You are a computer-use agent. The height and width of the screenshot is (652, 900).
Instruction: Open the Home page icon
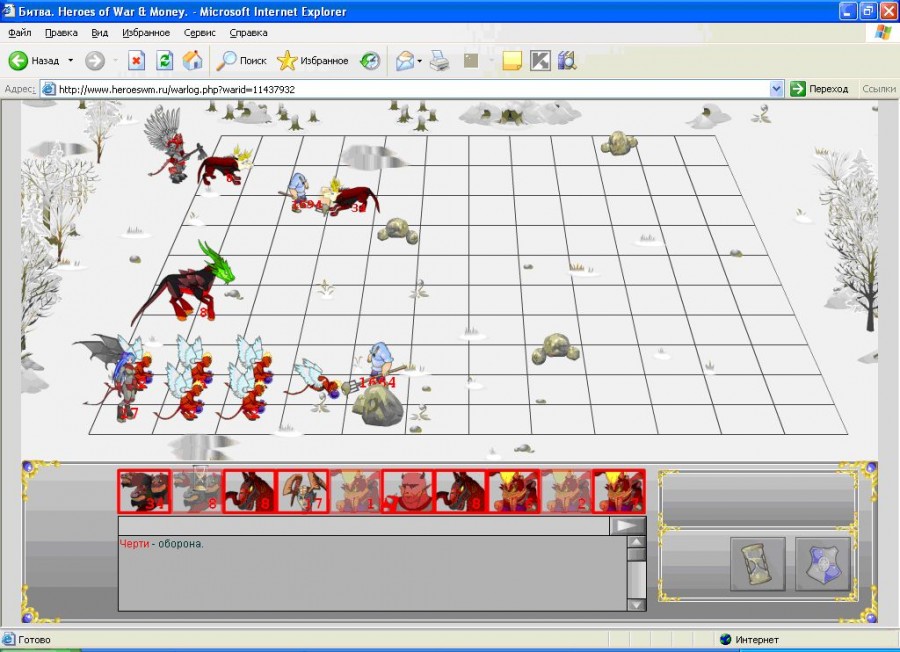(x=193, y=60)
